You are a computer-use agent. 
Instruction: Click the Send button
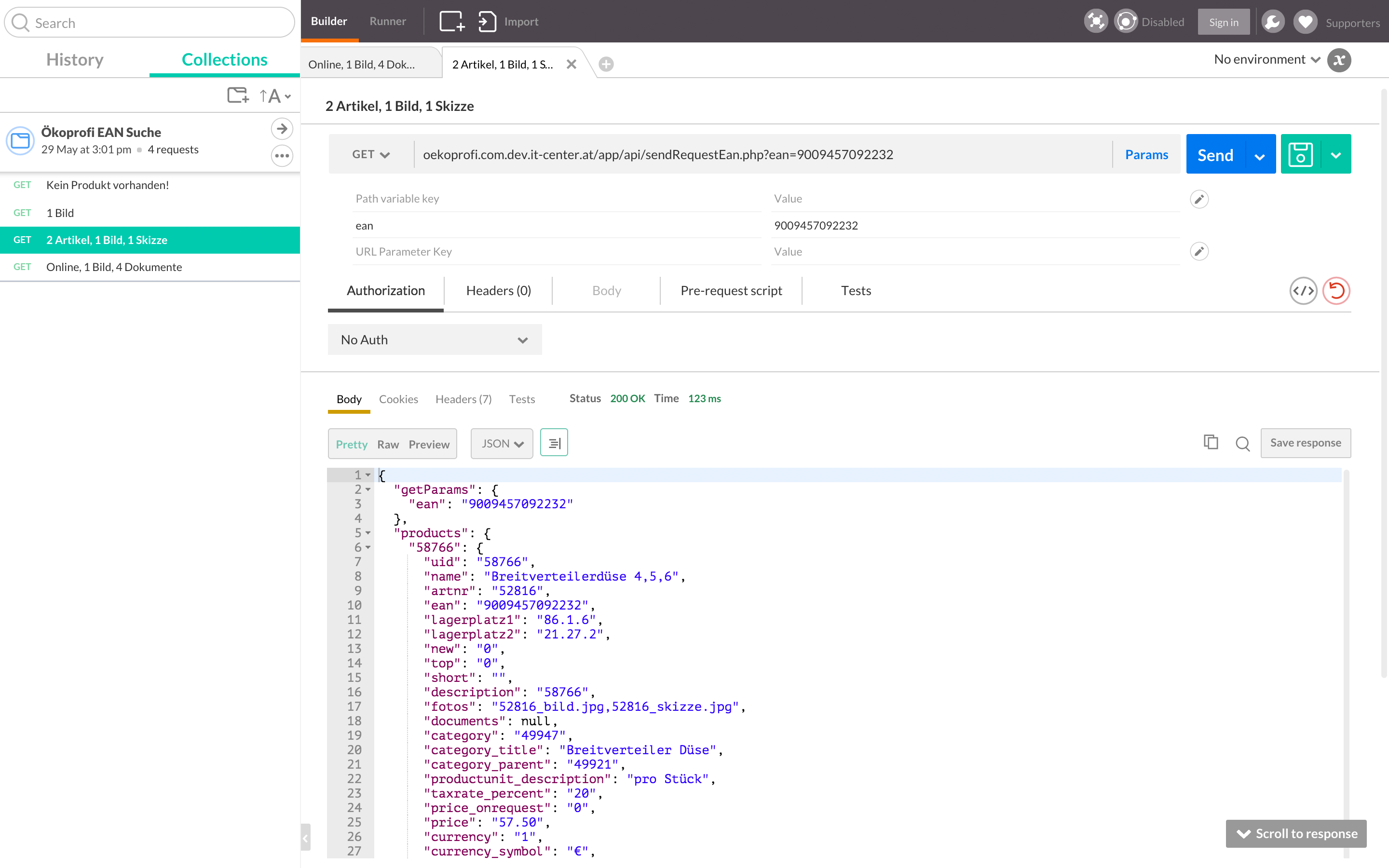[x=1215, y=155]
